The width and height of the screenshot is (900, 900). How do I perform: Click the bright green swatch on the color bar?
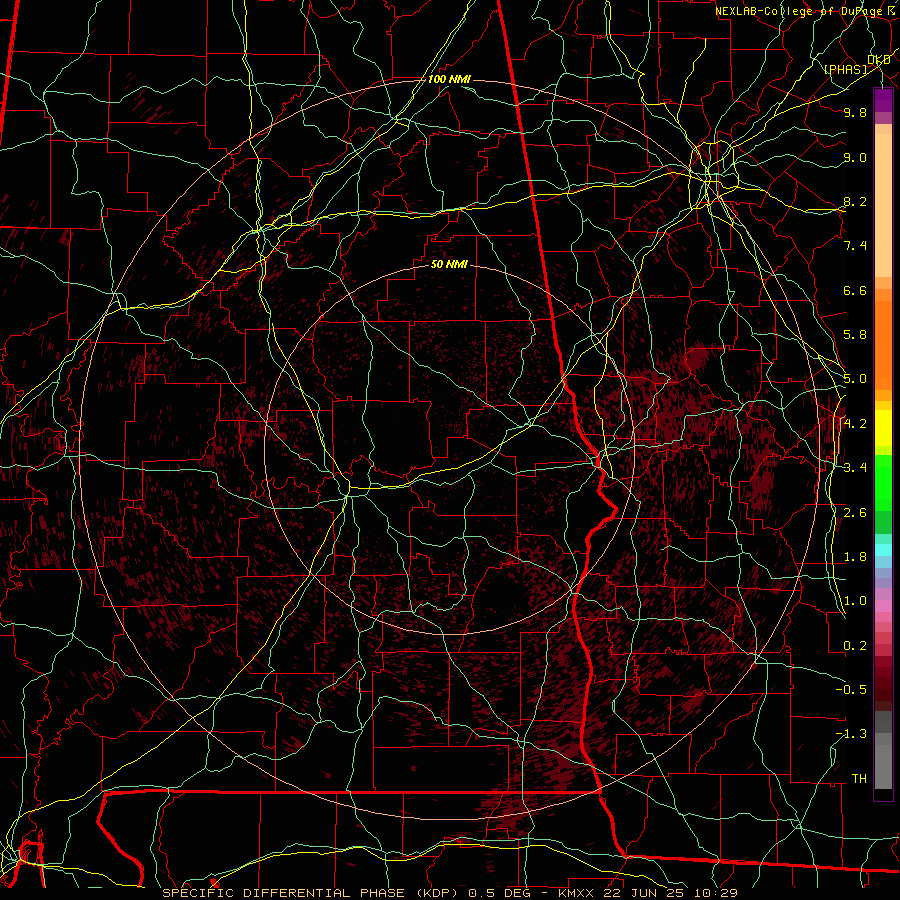click(x=883, y=484)
